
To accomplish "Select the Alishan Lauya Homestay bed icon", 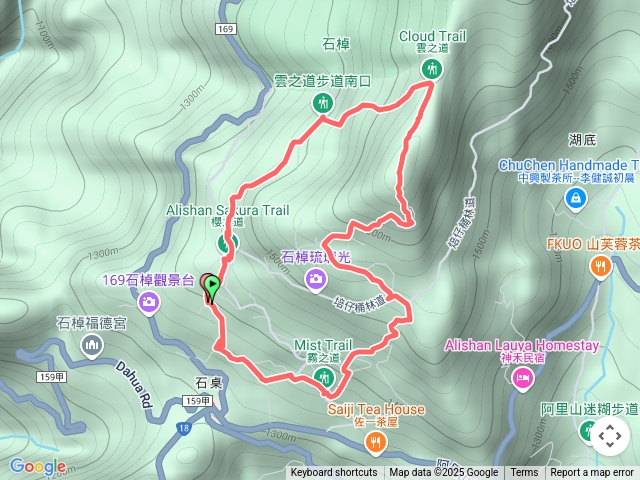I will (x=523, y=378).
